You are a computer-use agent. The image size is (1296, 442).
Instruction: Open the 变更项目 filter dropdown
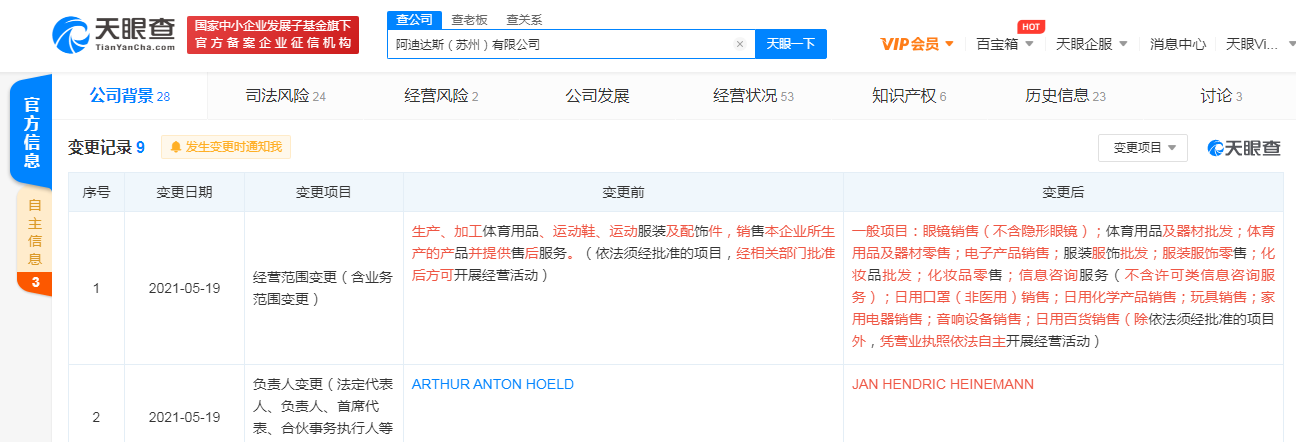(1143, 147)
